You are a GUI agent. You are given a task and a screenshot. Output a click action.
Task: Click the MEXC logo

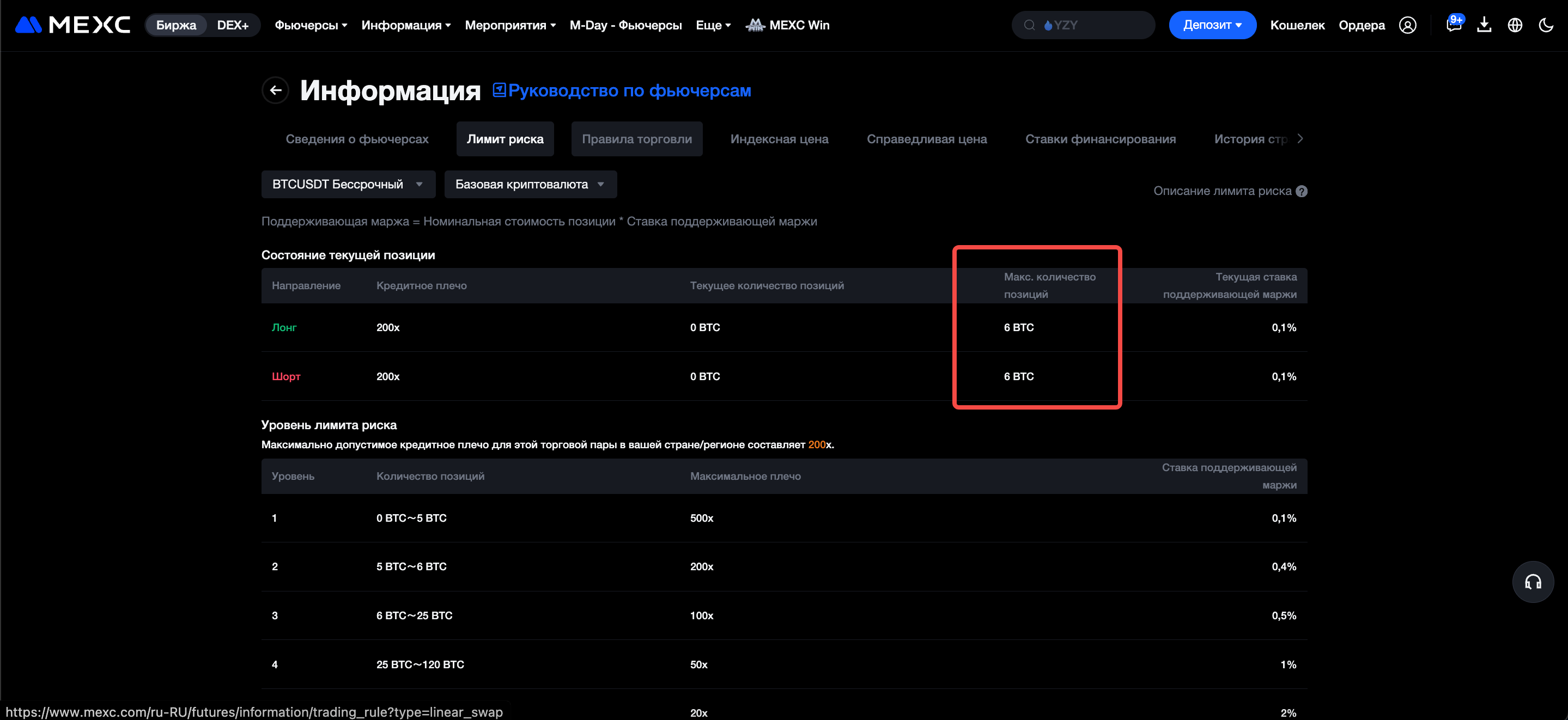(72, 25)
